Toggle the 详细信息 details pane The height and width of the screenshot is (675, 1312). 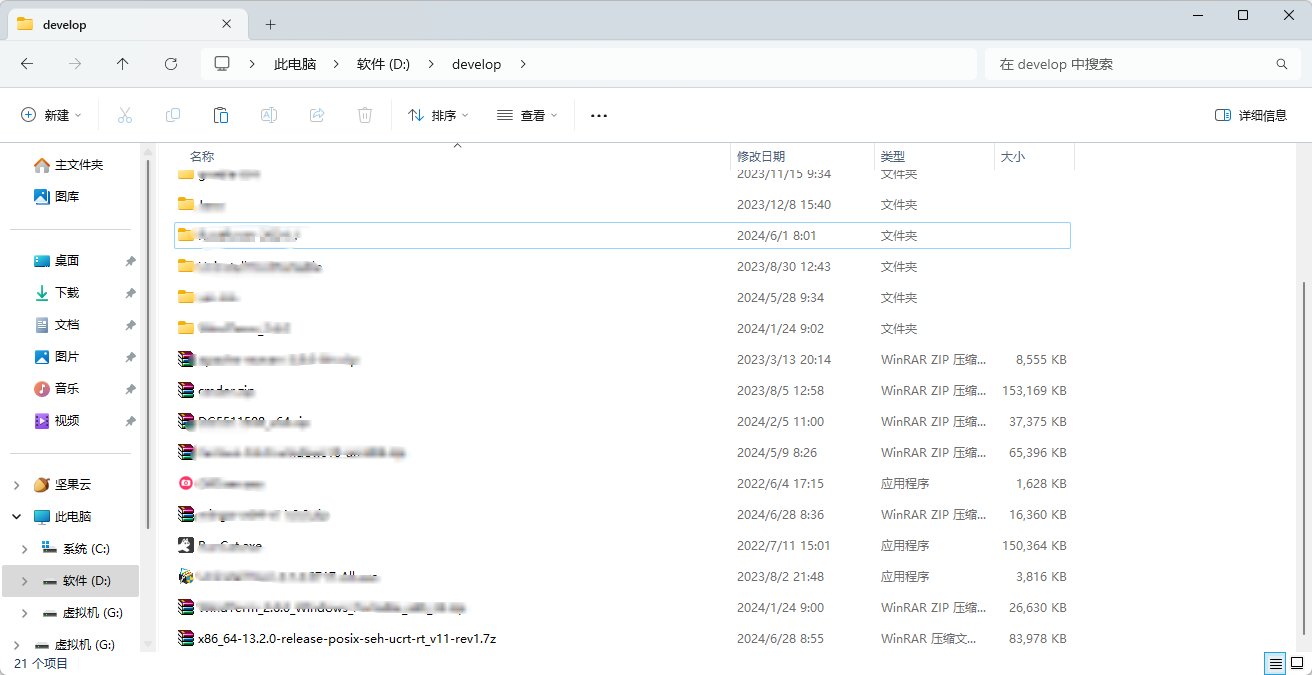click(x=1250, y=115)
